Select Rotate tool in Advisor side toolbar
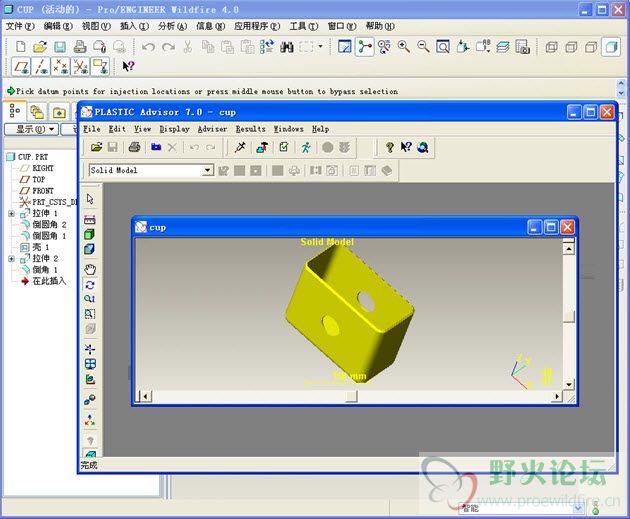The image size is (630, 519). pos(90,285)
